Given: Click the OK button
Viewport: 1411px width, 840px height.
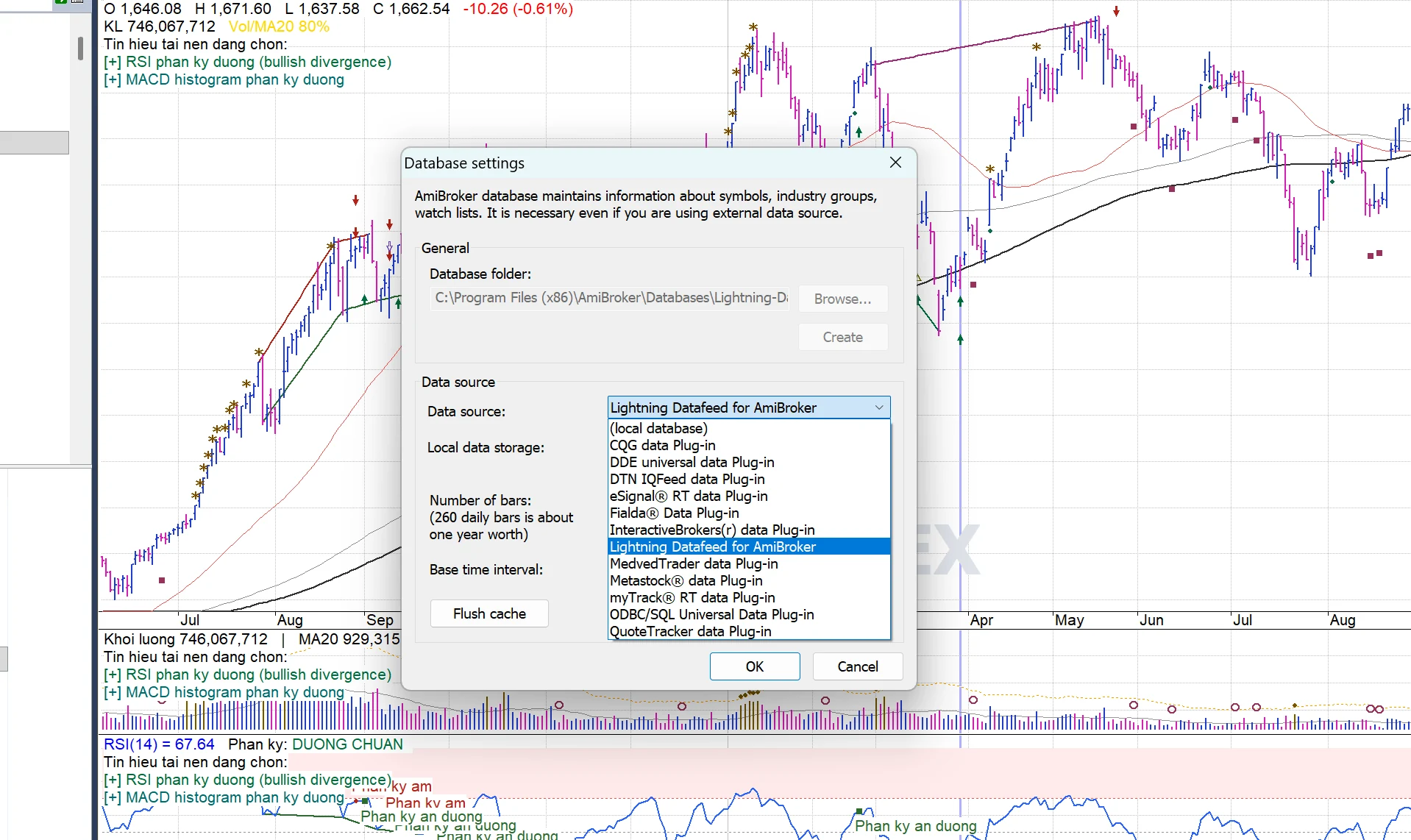Looking at the screenshot, I should click(755, 666).
